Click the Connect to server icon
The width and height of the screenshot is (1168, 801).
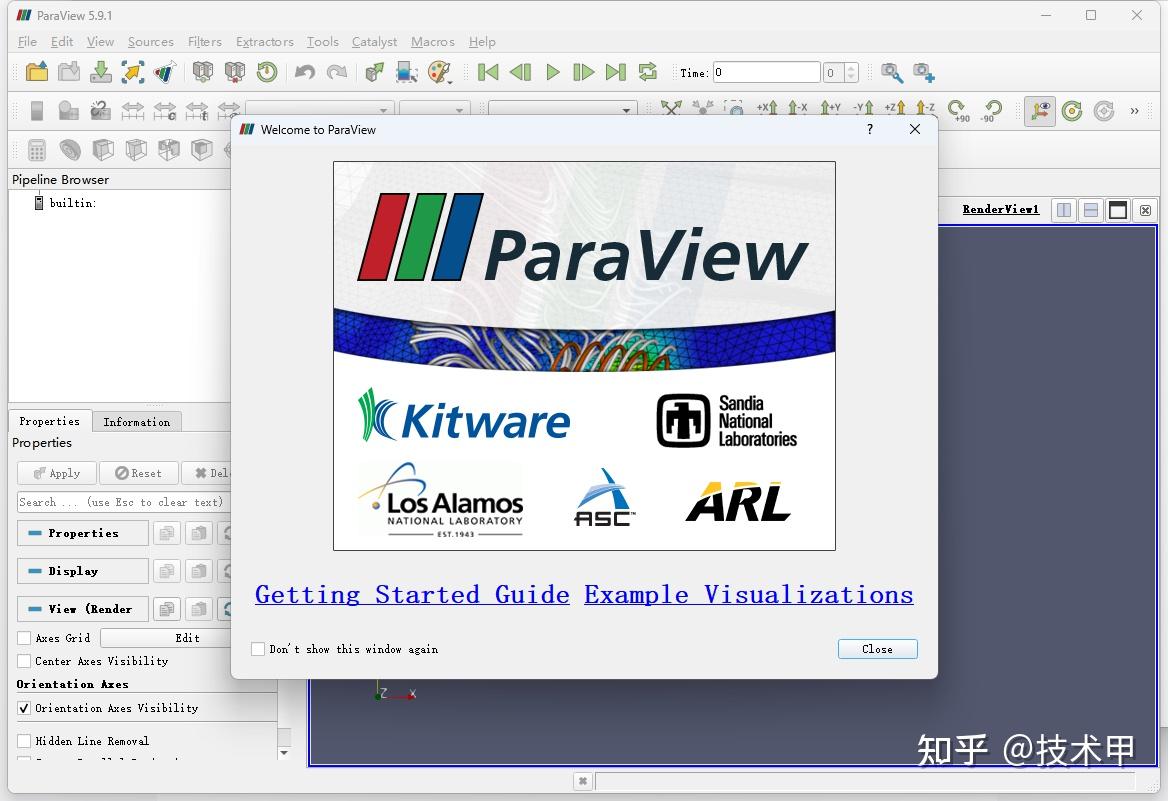point(203,72)
